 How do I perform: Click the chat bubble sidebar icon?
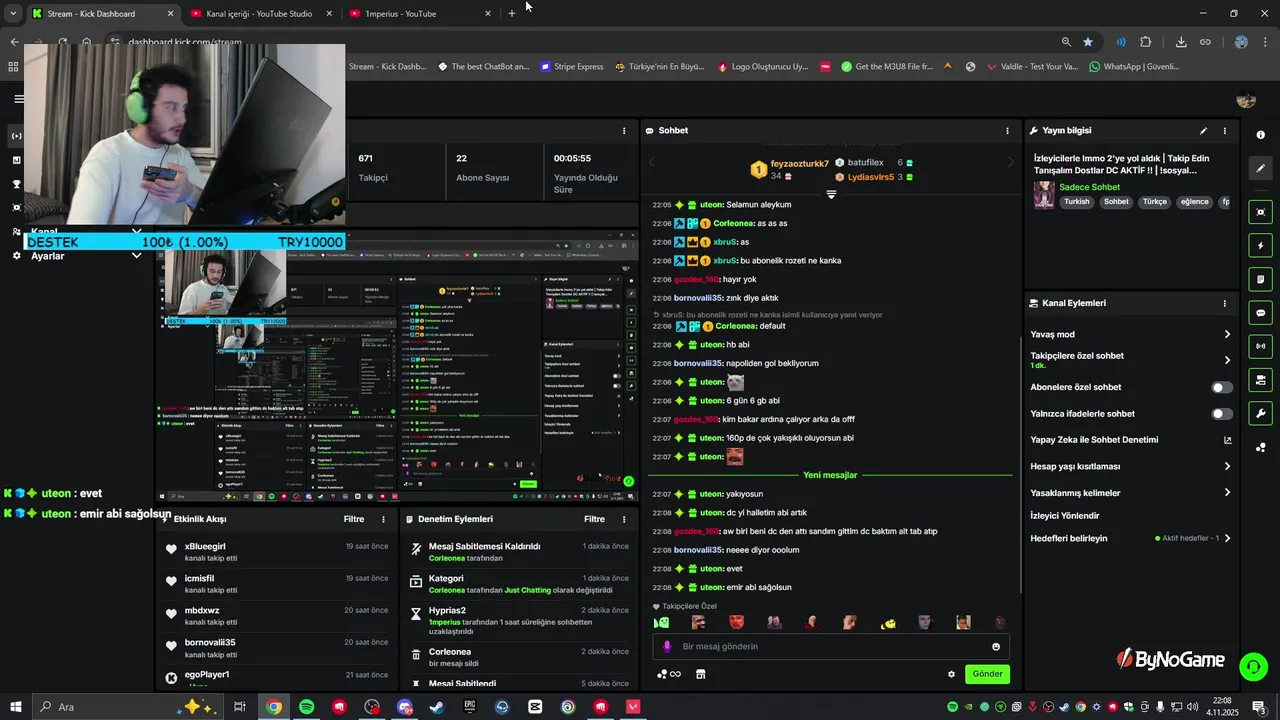(x=1260, y=313)
